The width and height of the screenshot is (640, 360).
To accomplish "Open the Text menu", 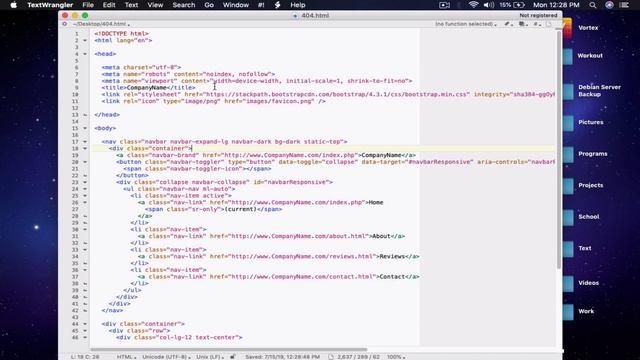I will pos(131,5).
